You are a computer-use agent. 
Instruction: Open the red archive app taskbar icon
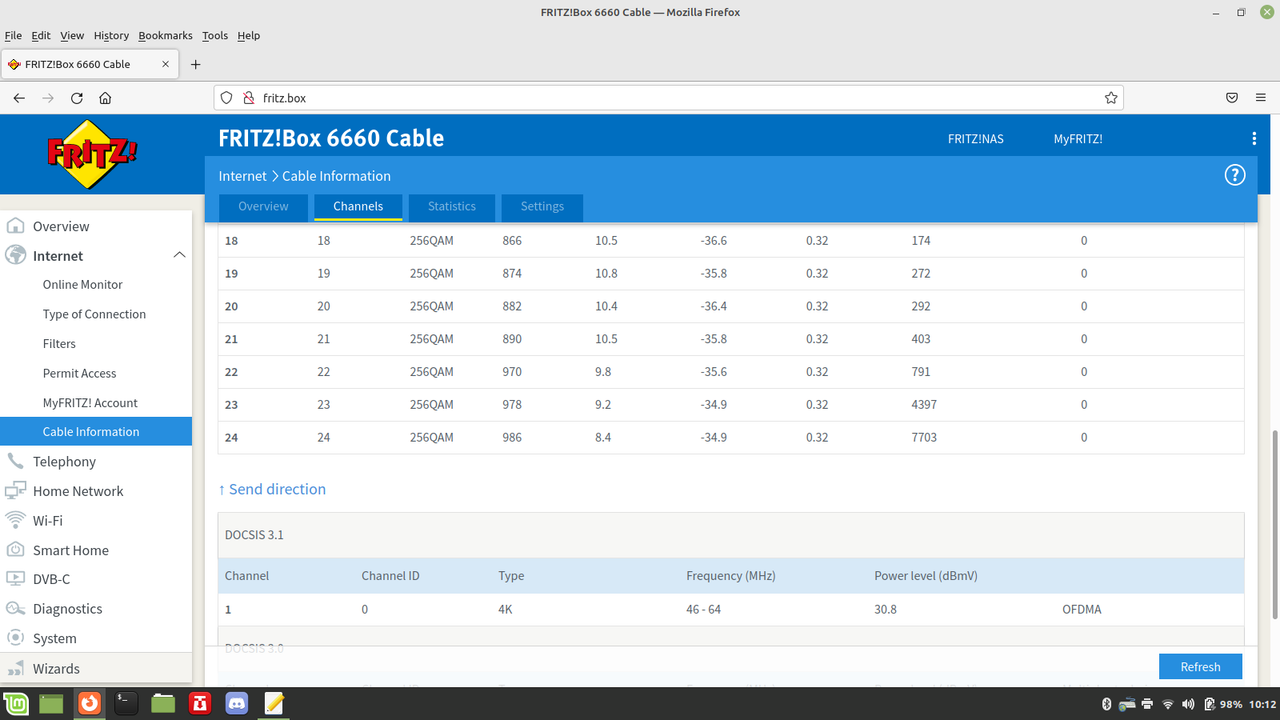pos(200,704)
